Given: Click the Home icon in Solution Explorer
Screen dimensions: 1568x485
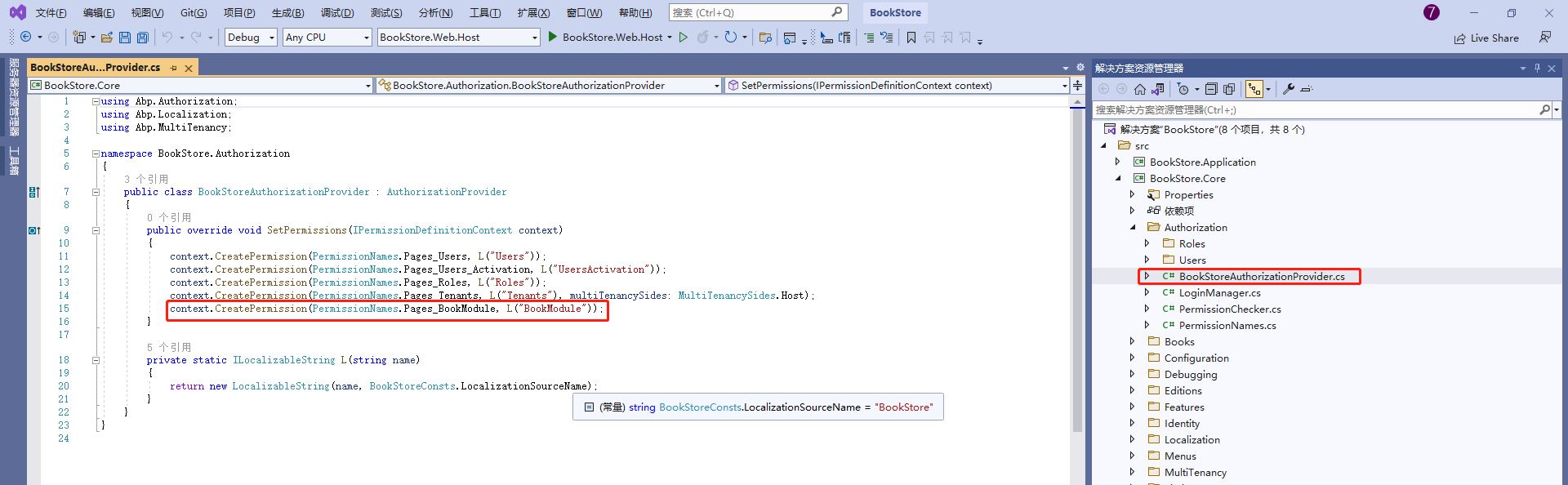Looking at the screenshot, I should pyautogui.click(x=1140, y=89).
